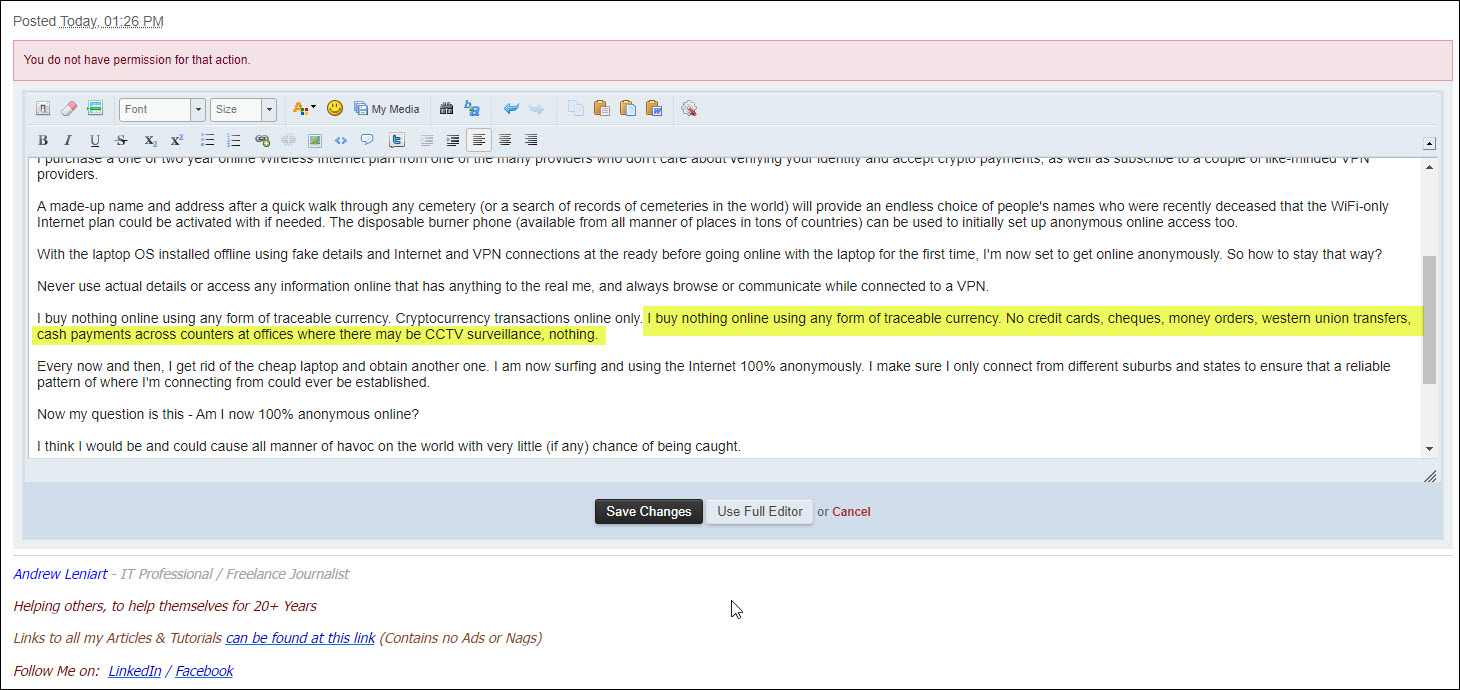Insert a numbered list

pyautogui.click(x=234, y=140)
